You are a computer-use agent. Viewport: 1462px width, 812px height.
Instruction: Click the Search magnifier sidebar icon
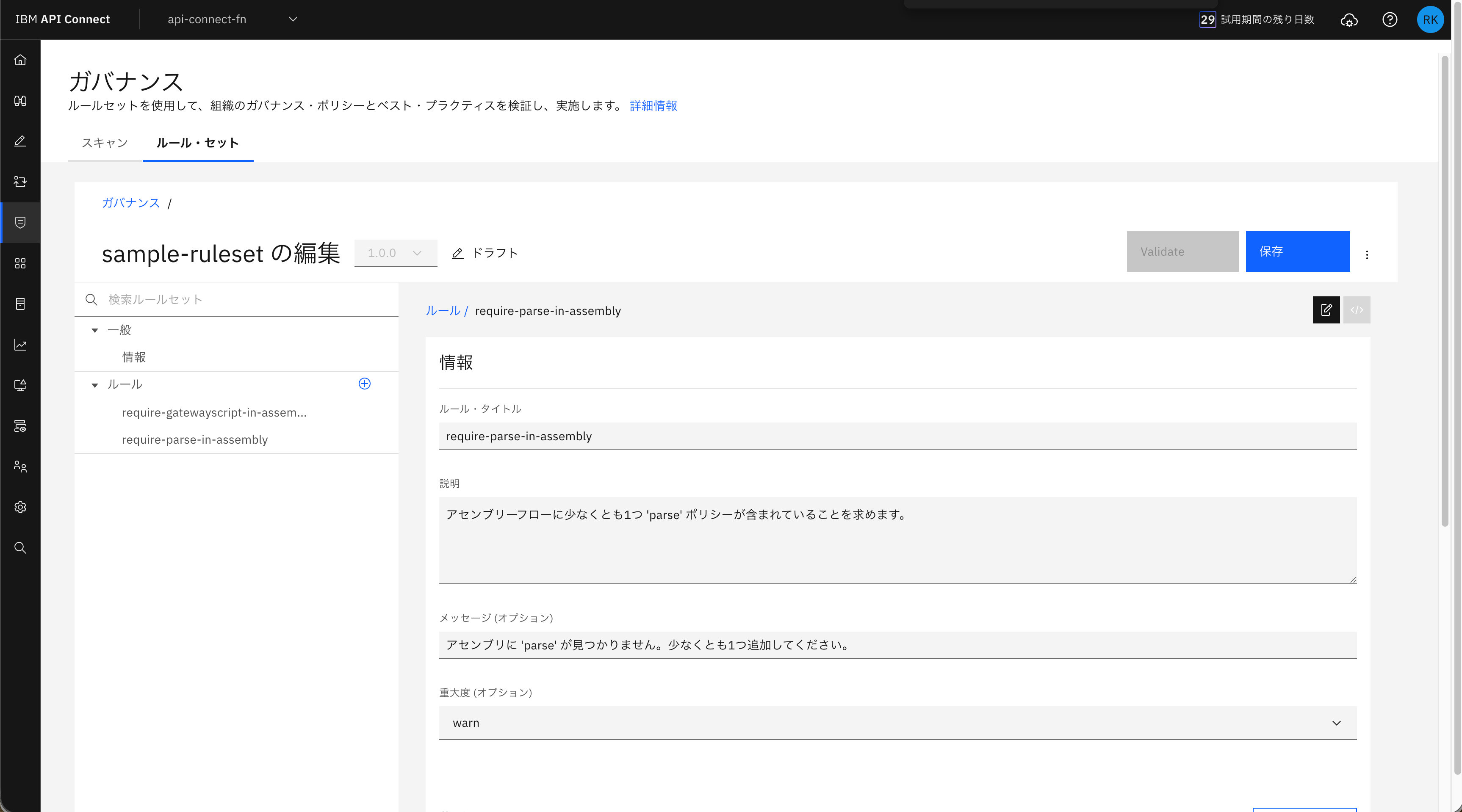20,547
